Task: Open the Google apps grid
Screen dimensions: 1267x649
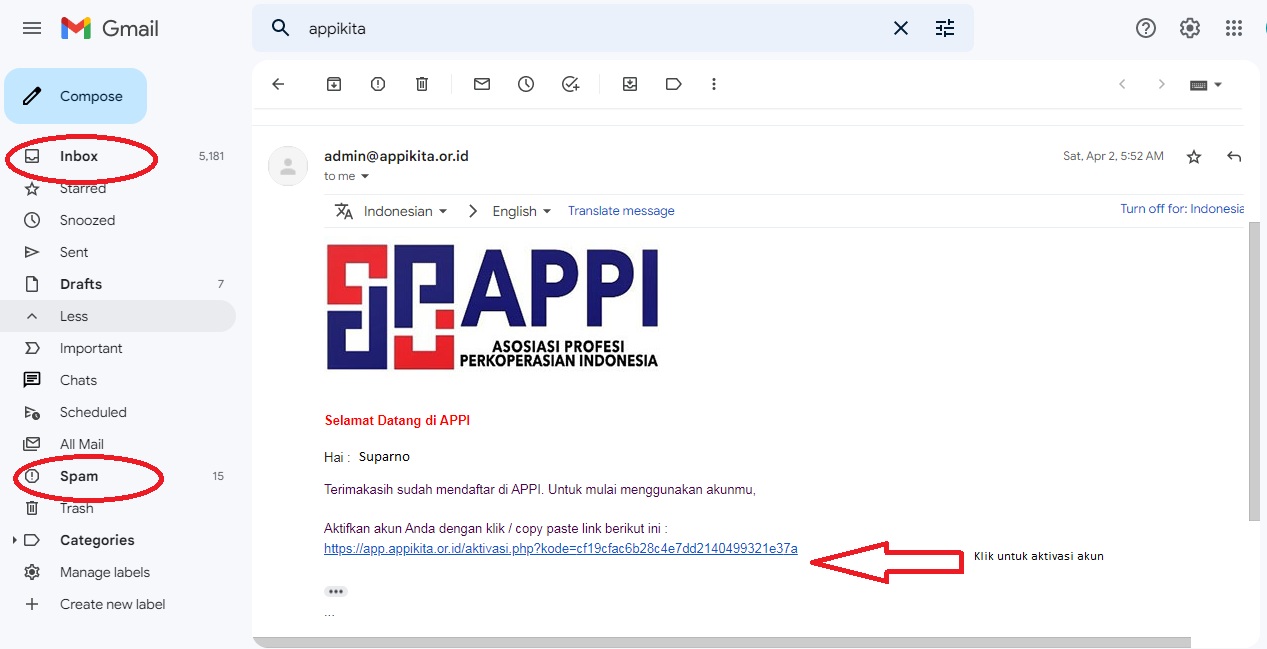Action: [x=1234, y=28]
